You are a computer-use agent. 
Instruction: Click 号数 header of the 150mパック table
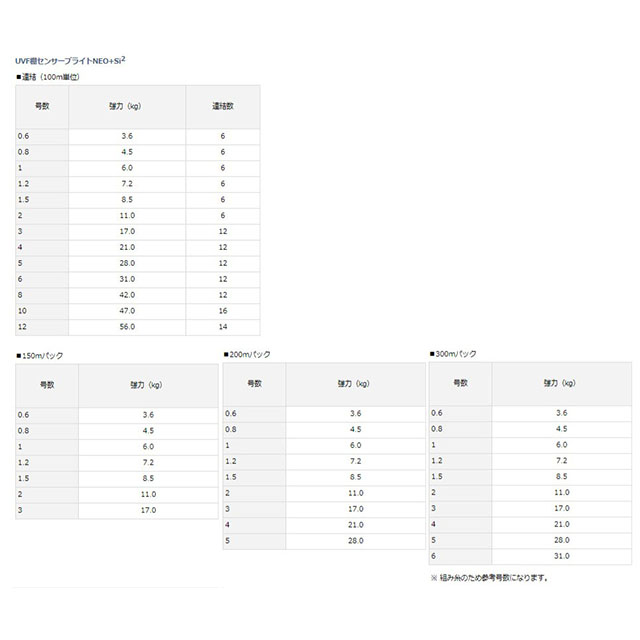tap(47, 384)
